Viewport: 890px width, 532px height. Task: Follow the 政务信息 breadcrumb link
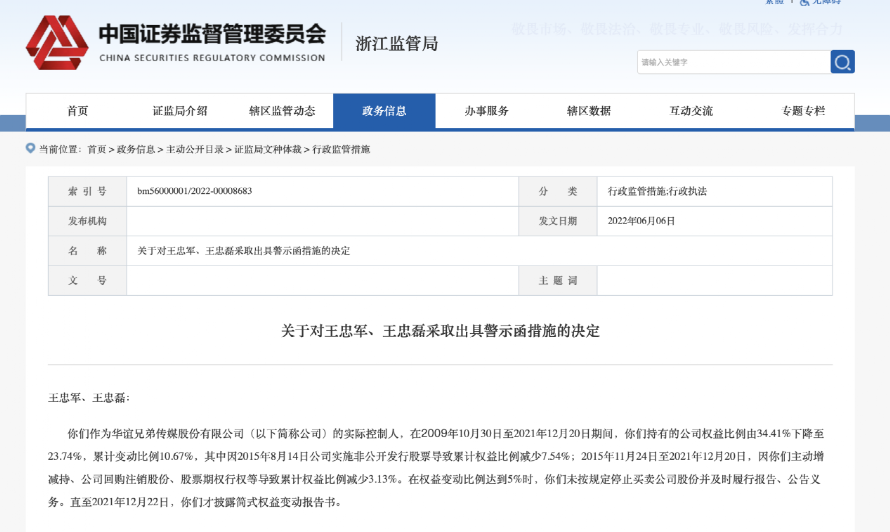click(136, 149)
